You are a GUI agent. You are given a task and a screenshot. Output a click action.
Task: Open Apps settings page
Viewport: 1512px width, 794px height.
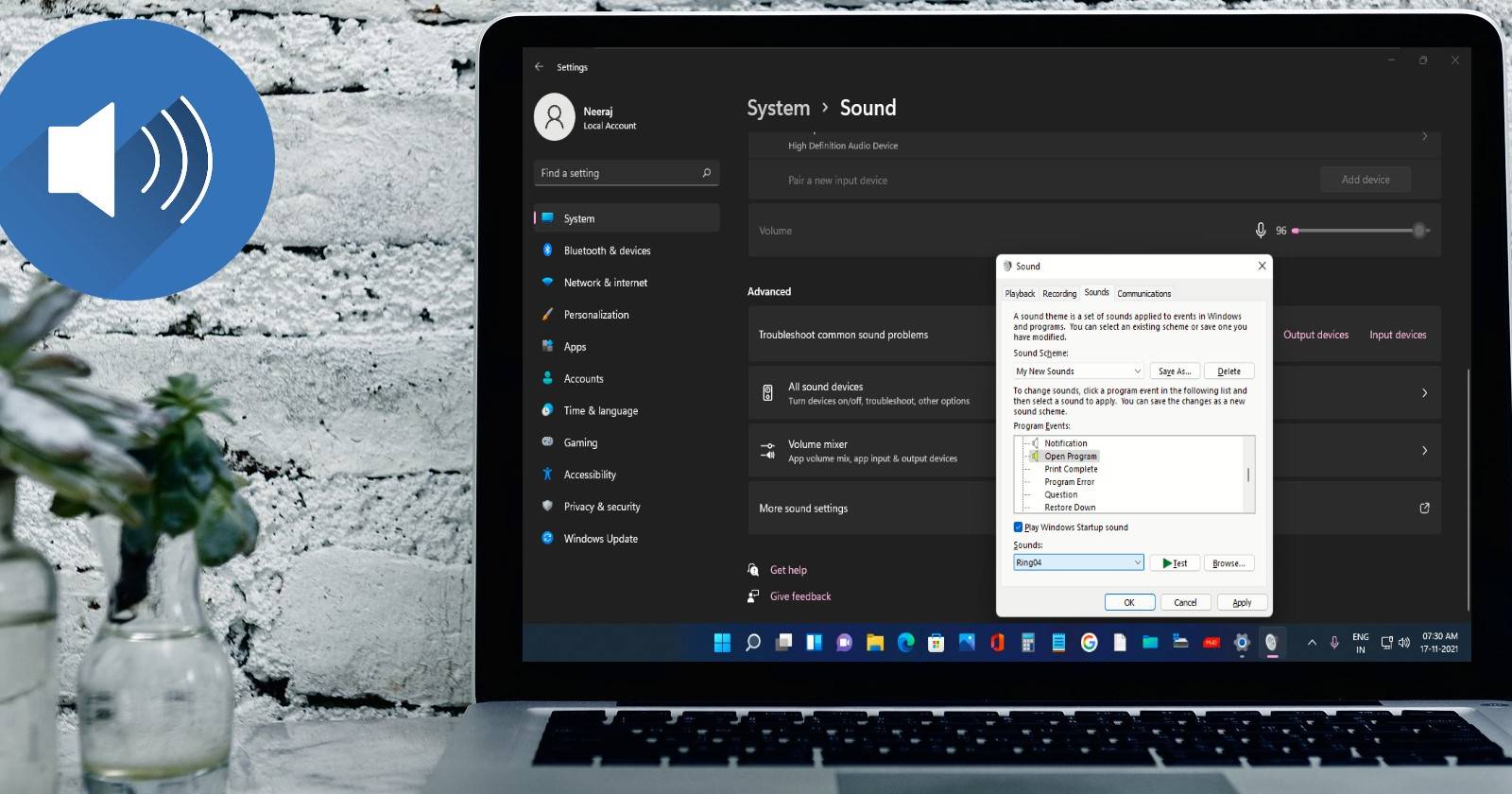pos(627,347)
